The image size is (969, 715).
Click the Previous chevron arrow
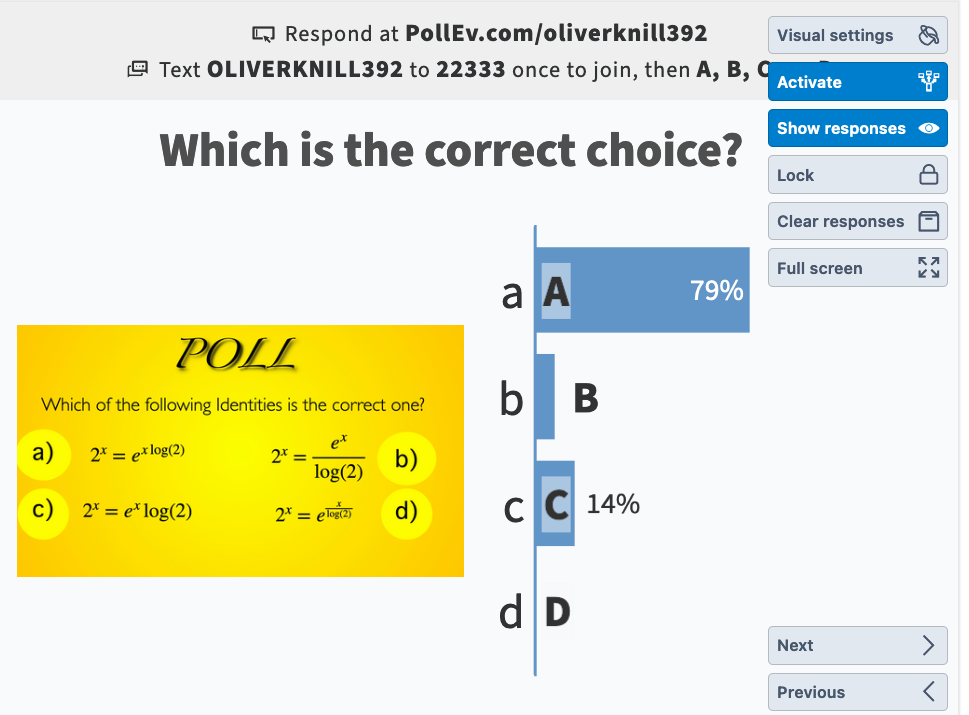(x=928, y=692)
